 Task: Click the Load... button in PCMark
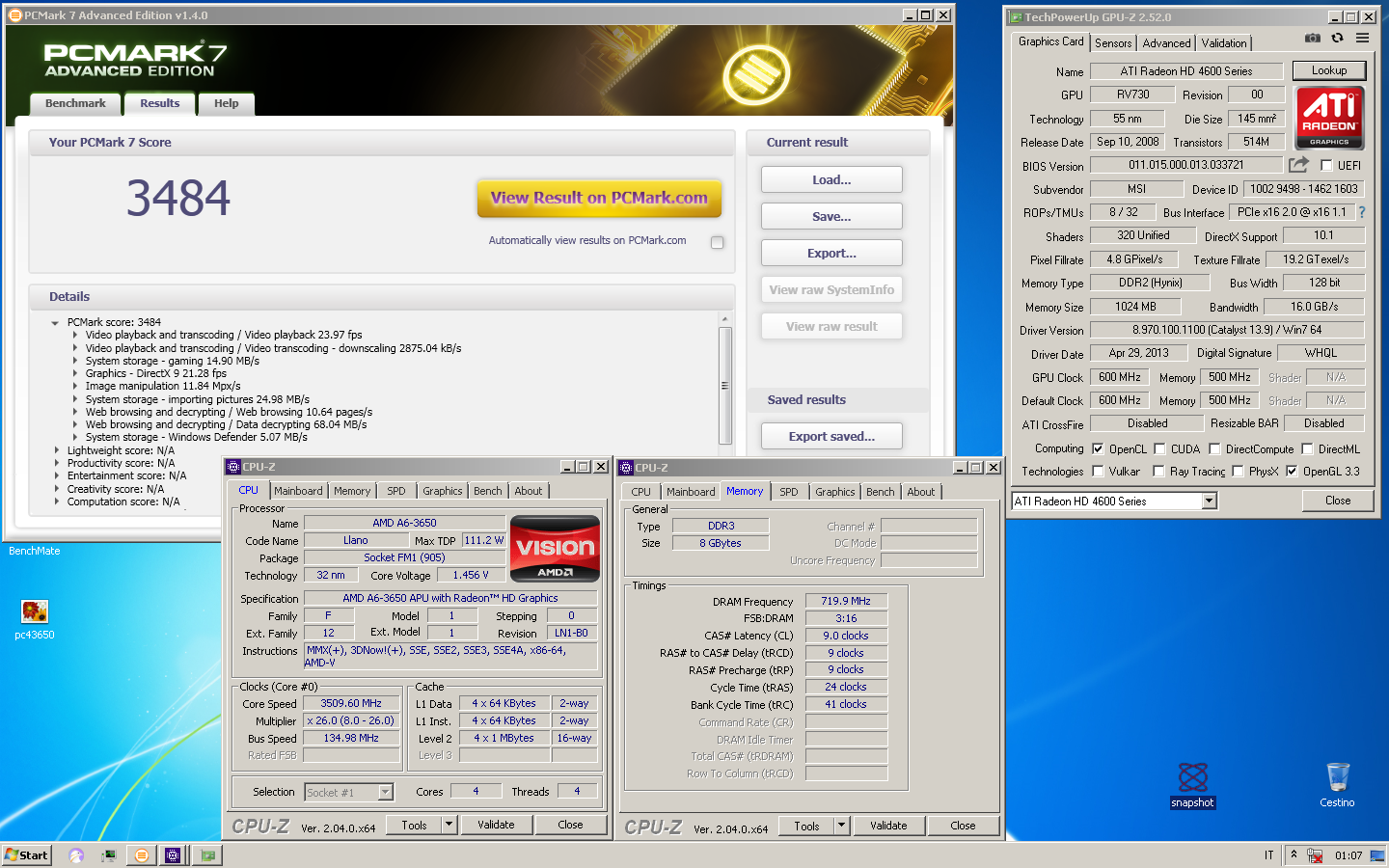(831, 179)
